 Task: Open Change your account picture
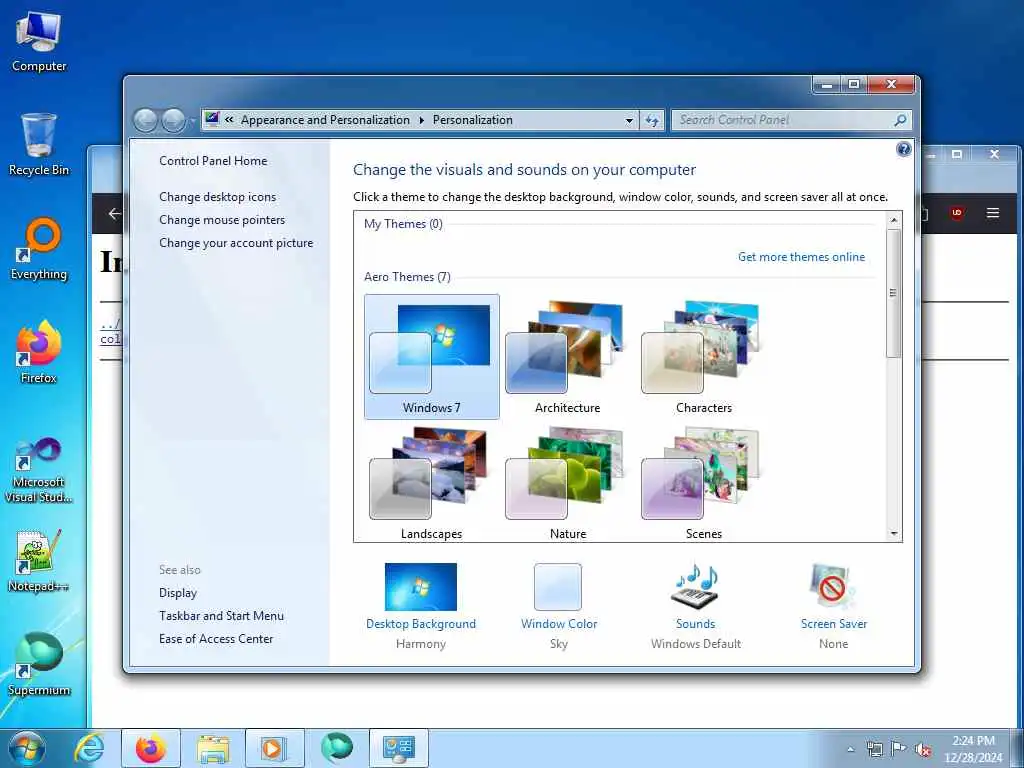236,243
